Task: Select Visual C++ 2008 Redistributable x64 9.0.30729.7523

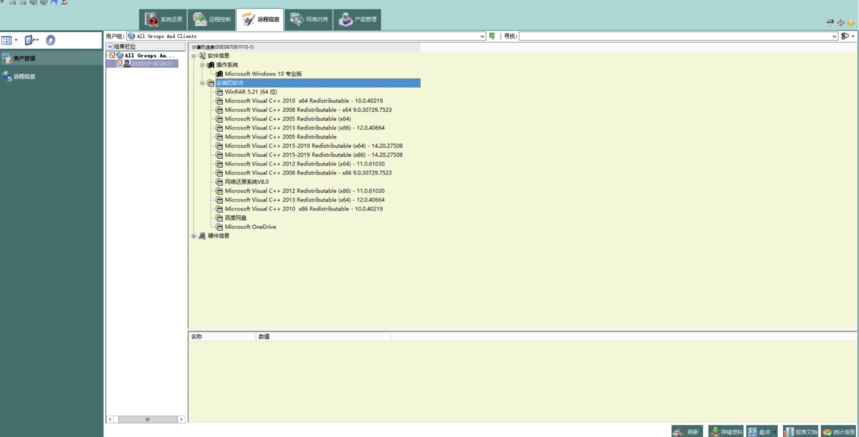Action: pos(308,110)
